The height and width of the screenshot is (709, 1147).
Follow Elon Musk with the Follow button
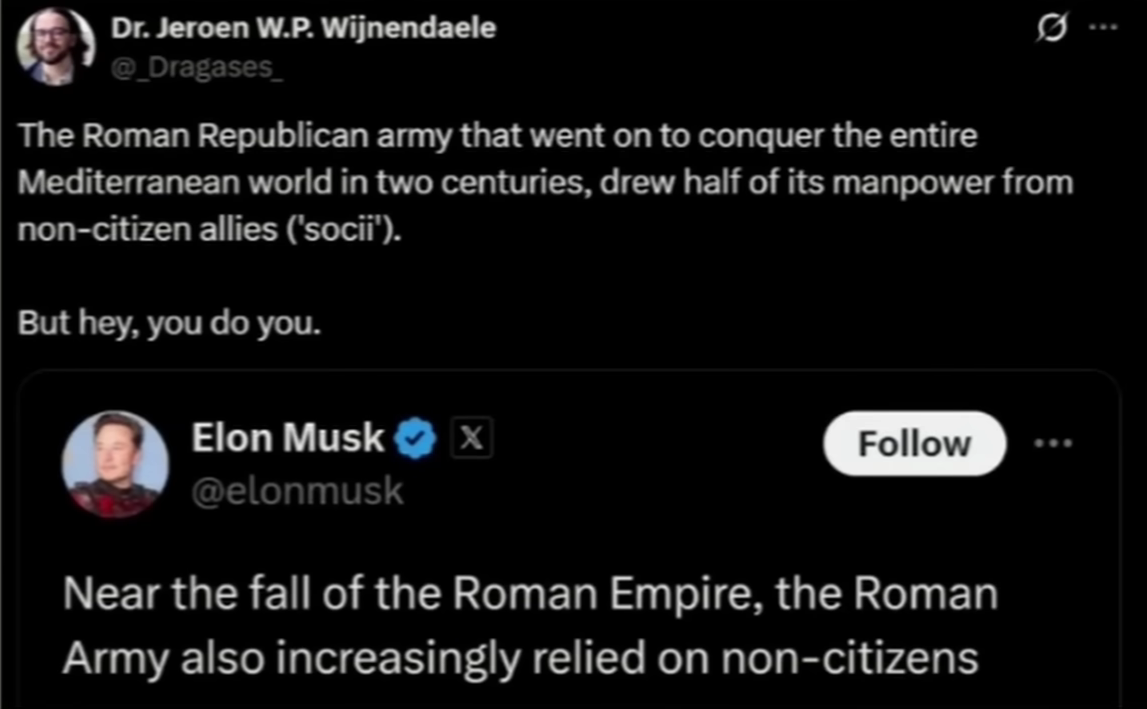click(x=914, y=443)
